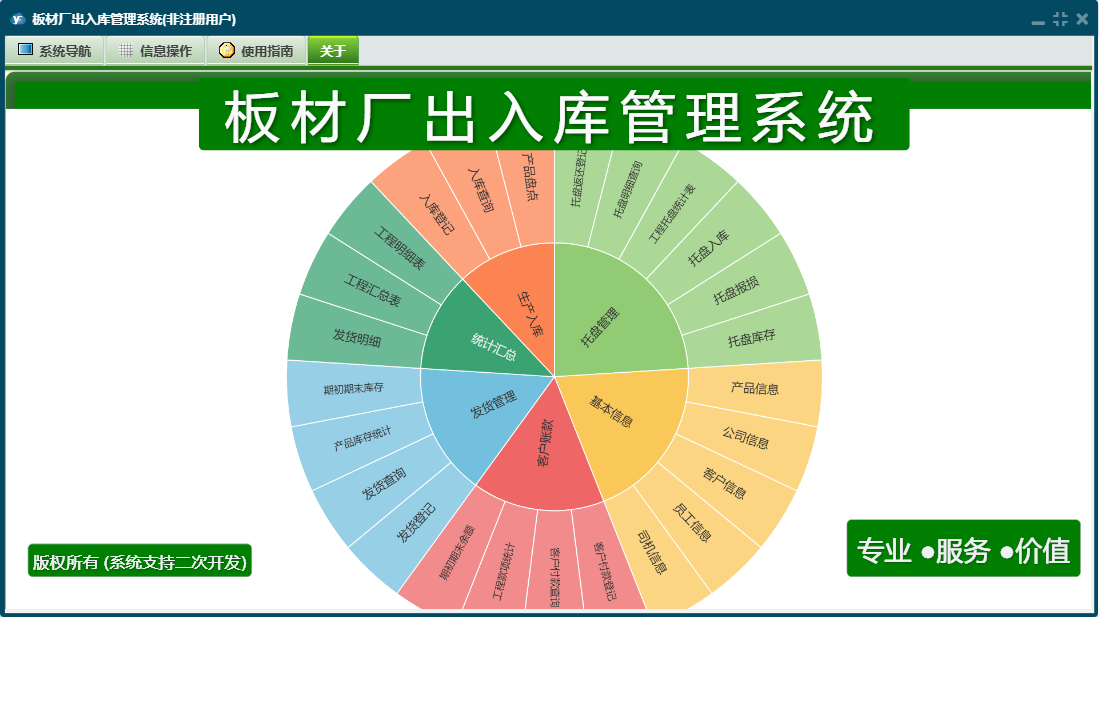This screenshot has height=723, width=1099.
Task: Click the 版权所有 (系统支持二次开发) button
Action: point(139,562)
